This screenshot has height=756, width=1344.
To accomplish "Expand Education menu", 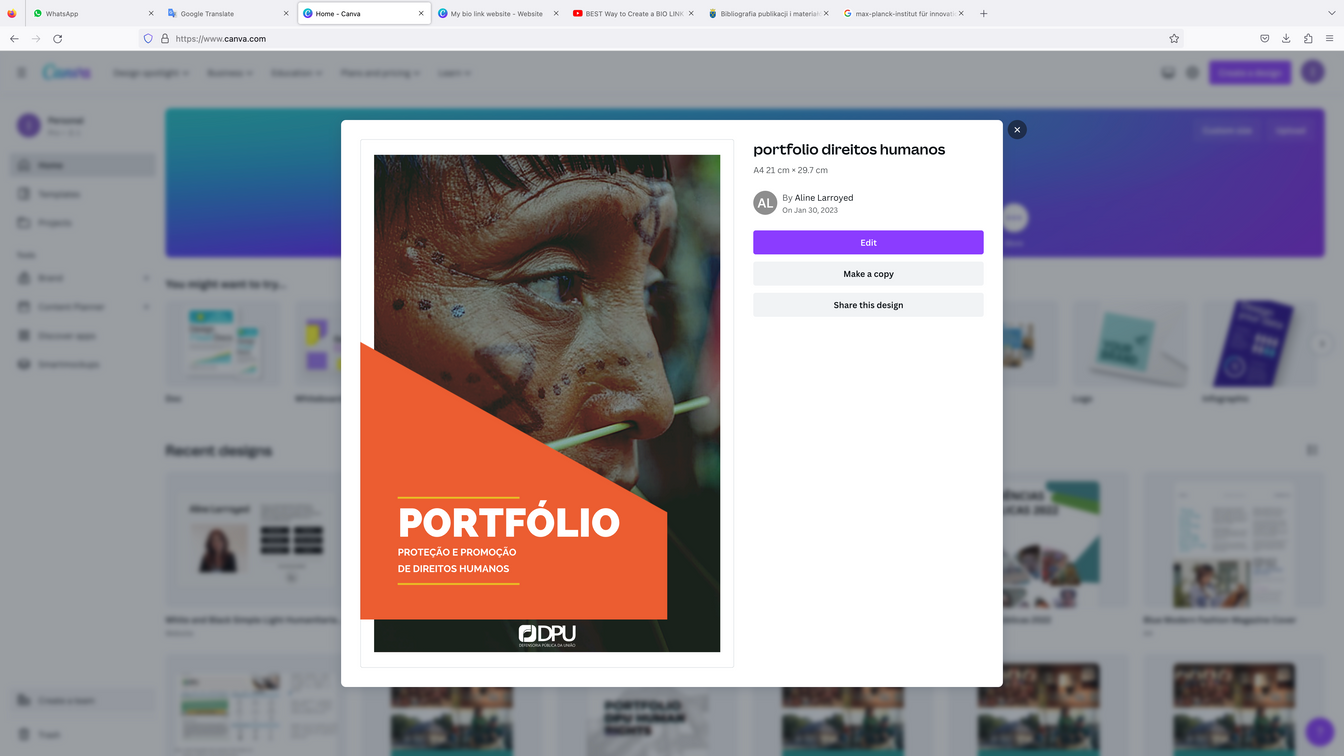I will [x=297, y=73].
